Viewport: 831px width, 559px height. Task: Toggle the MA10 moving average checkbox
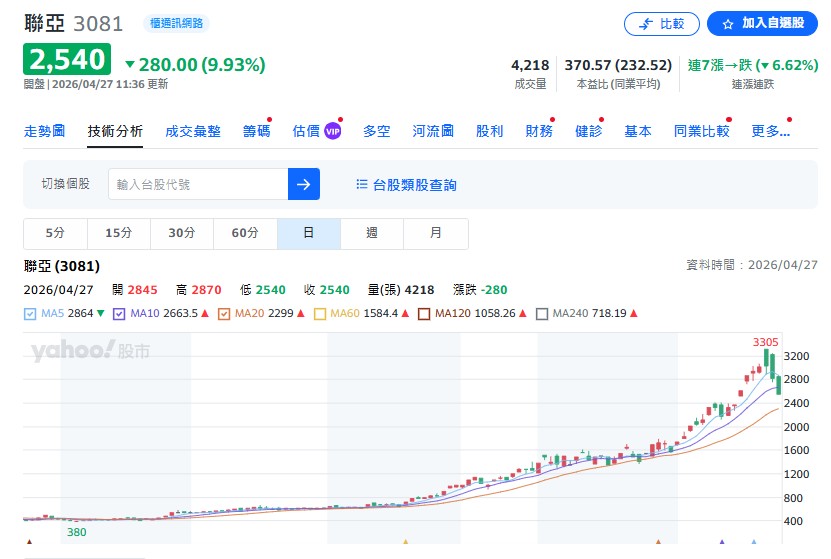[119, 314]
